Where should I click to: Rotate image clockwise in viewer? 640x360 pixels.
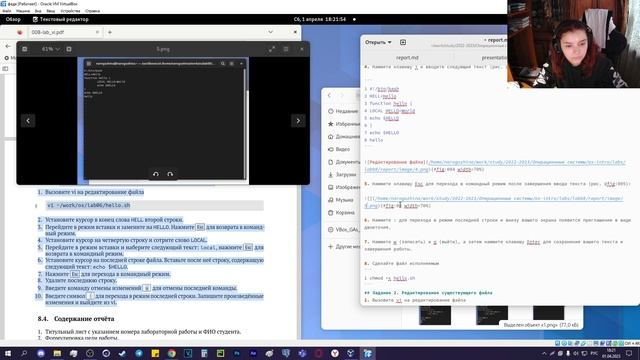pyautogui.click(x=170, y=174)
